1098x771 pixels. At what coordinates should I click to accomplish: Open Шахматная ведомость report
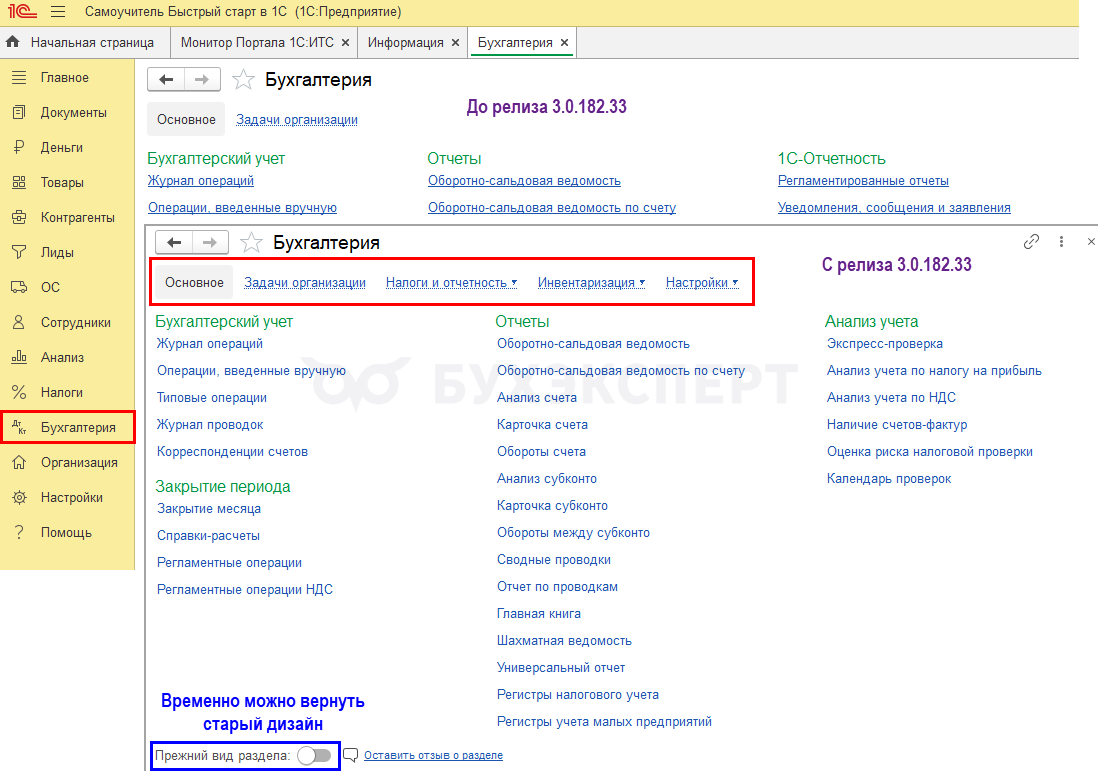pos(564,641)
